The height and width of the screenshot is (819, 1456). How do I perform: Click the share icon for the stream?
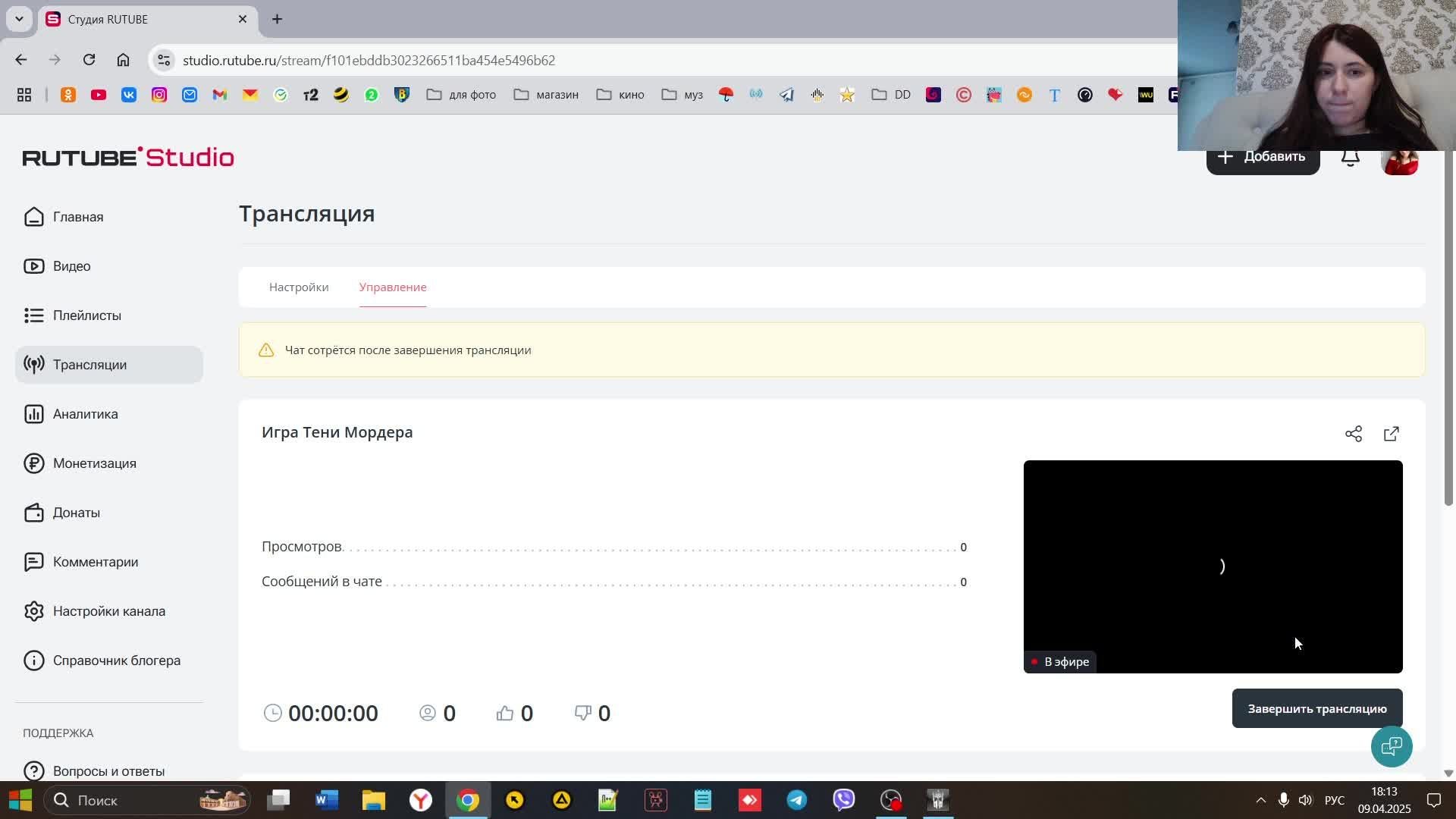pyautogui.click(x=1354, y=434)
